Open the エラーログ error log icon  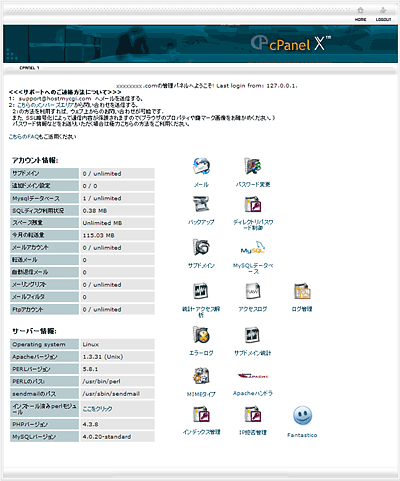(201, 335)
